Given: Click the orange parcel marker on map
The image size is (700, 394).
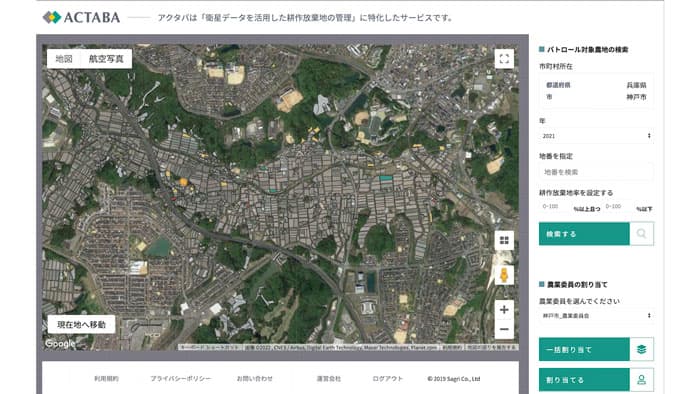Looking at the screenshot, I should click(183, 182).
